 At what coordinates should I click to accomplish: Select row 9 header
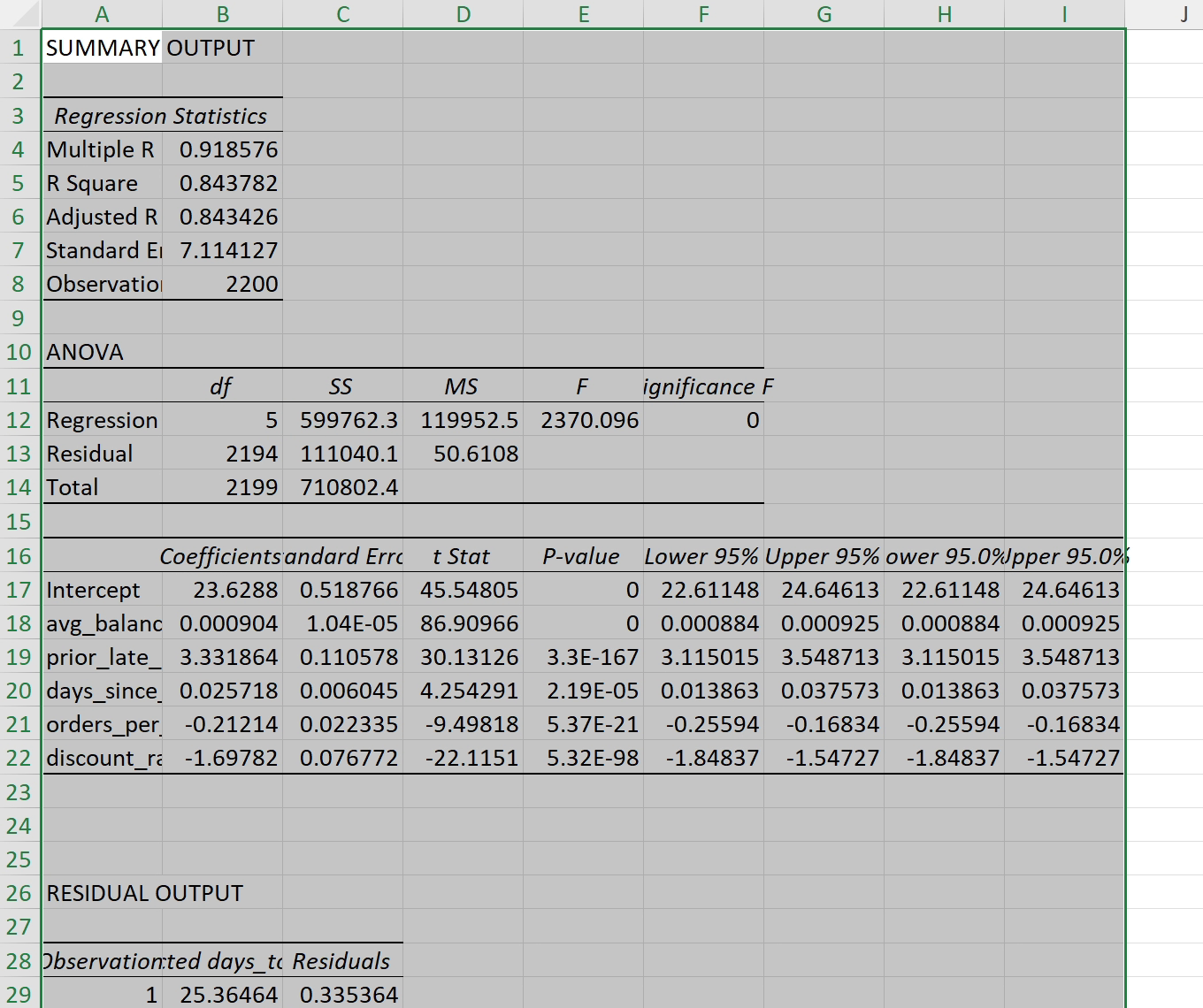point(20,317)
